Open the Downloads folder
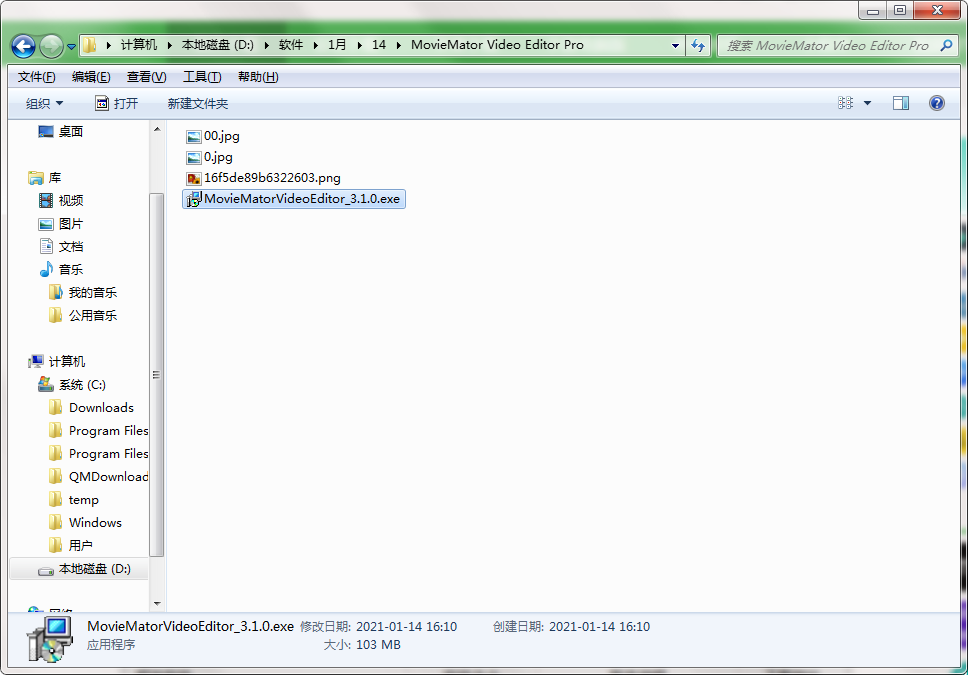The height and width of the screenshot is (675, 968). [101, 408]
